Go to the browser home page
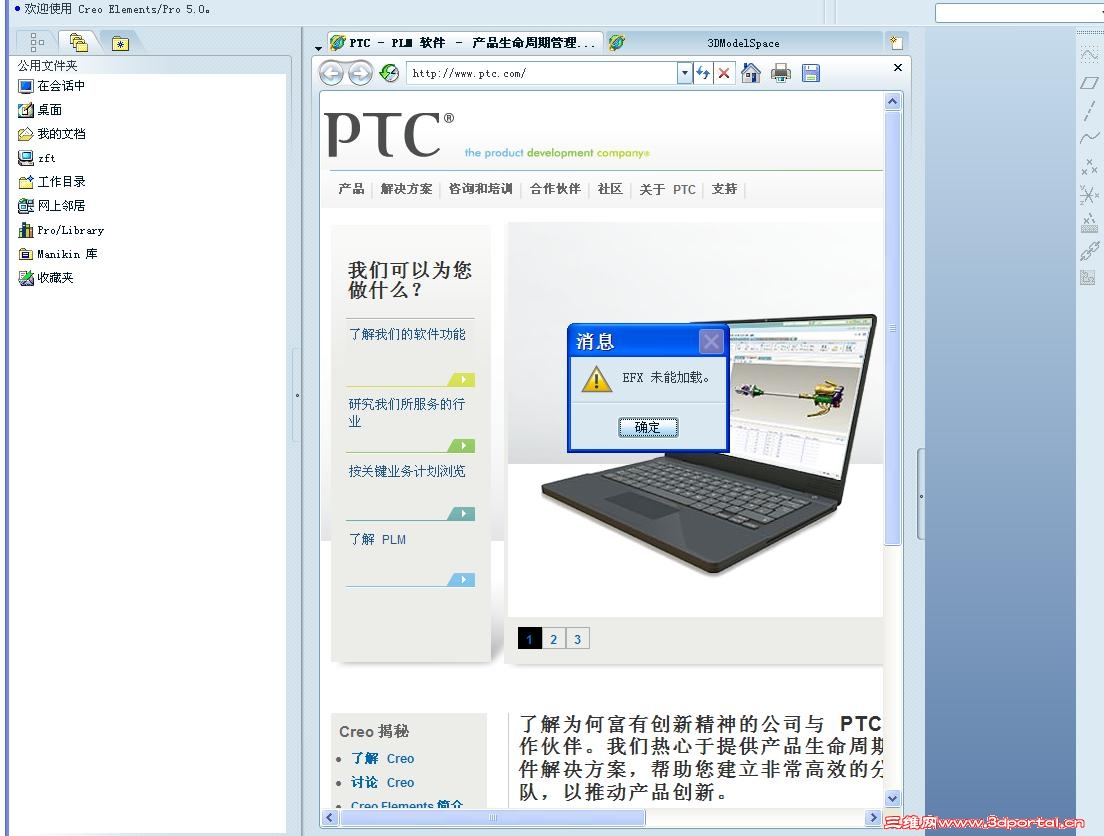The image size is (1104, 836). point(751,73)
